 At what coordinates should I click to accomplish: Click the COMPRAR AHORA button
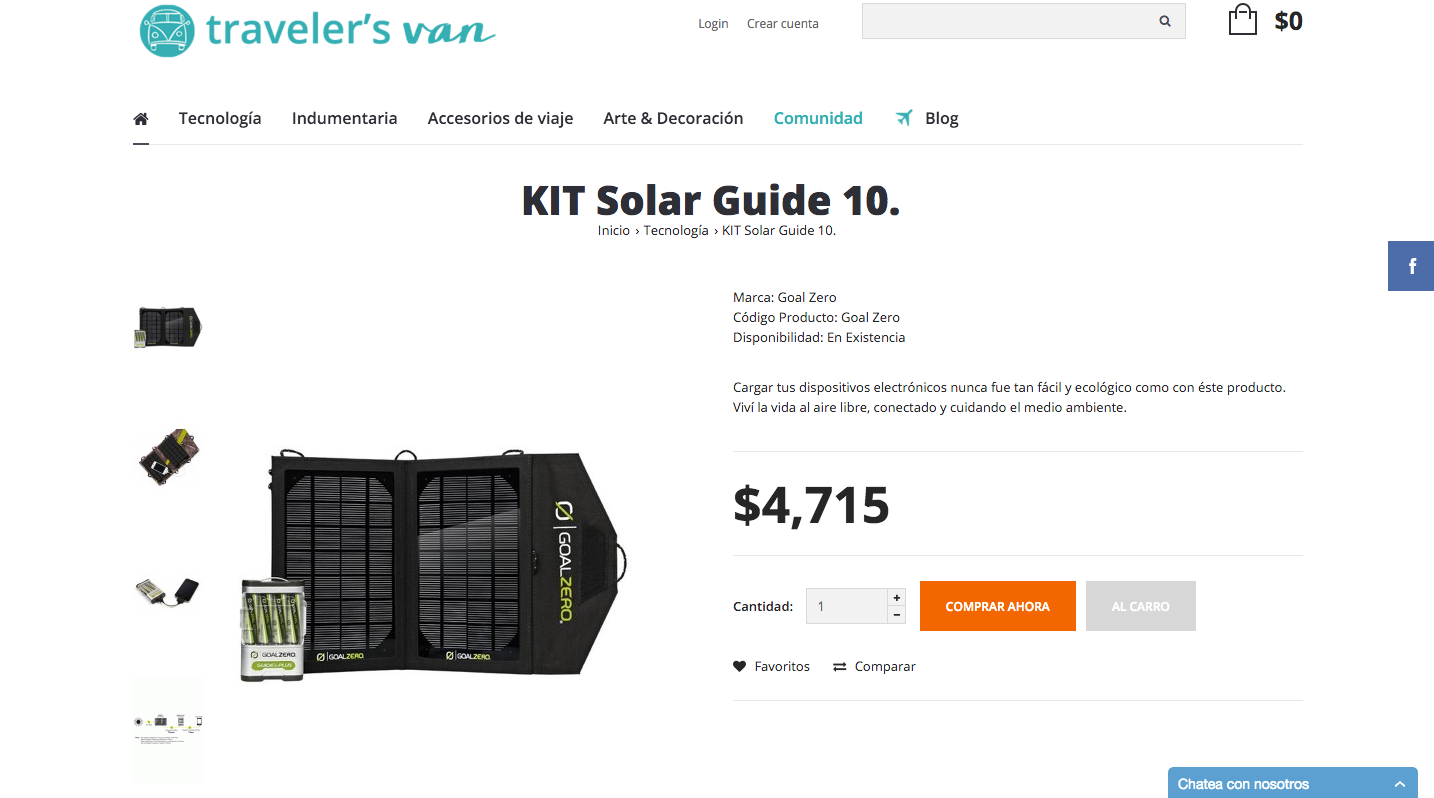pyautogui.click(x=998, y=606)
